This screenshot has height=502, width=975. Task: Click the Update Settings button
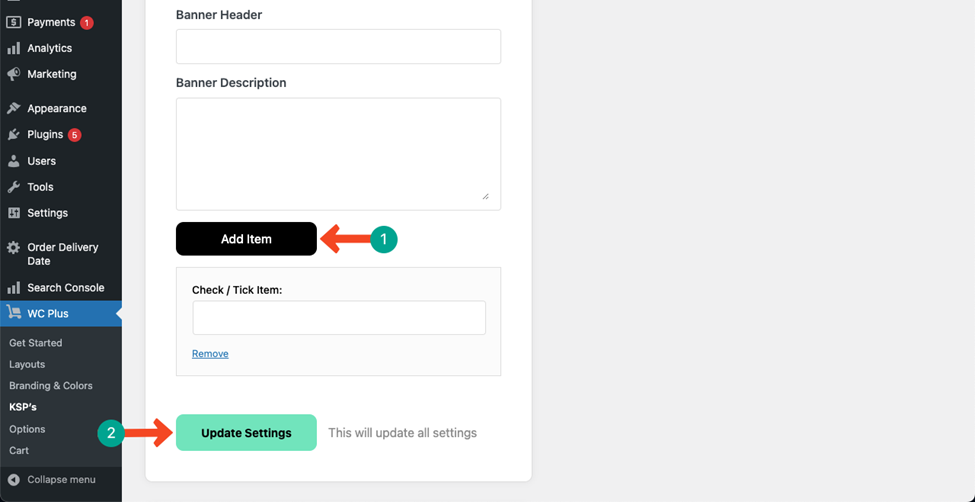click(246, 433)
